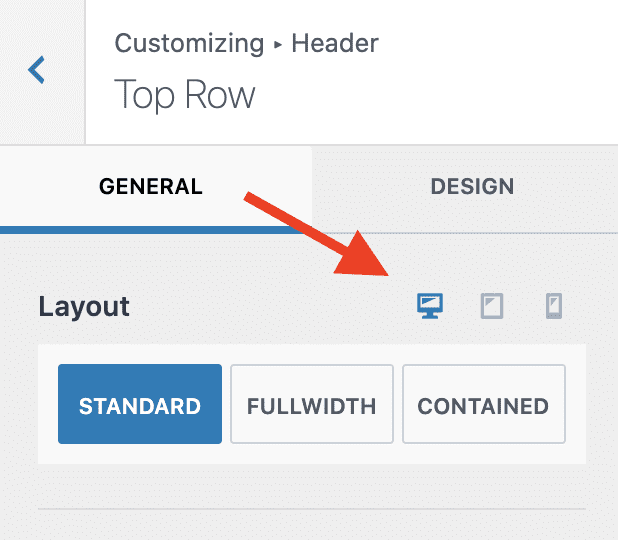The height and width of the screenshot is (540, 618).
Task: Click the Top Row section title
Action: (x=184, y=94)
